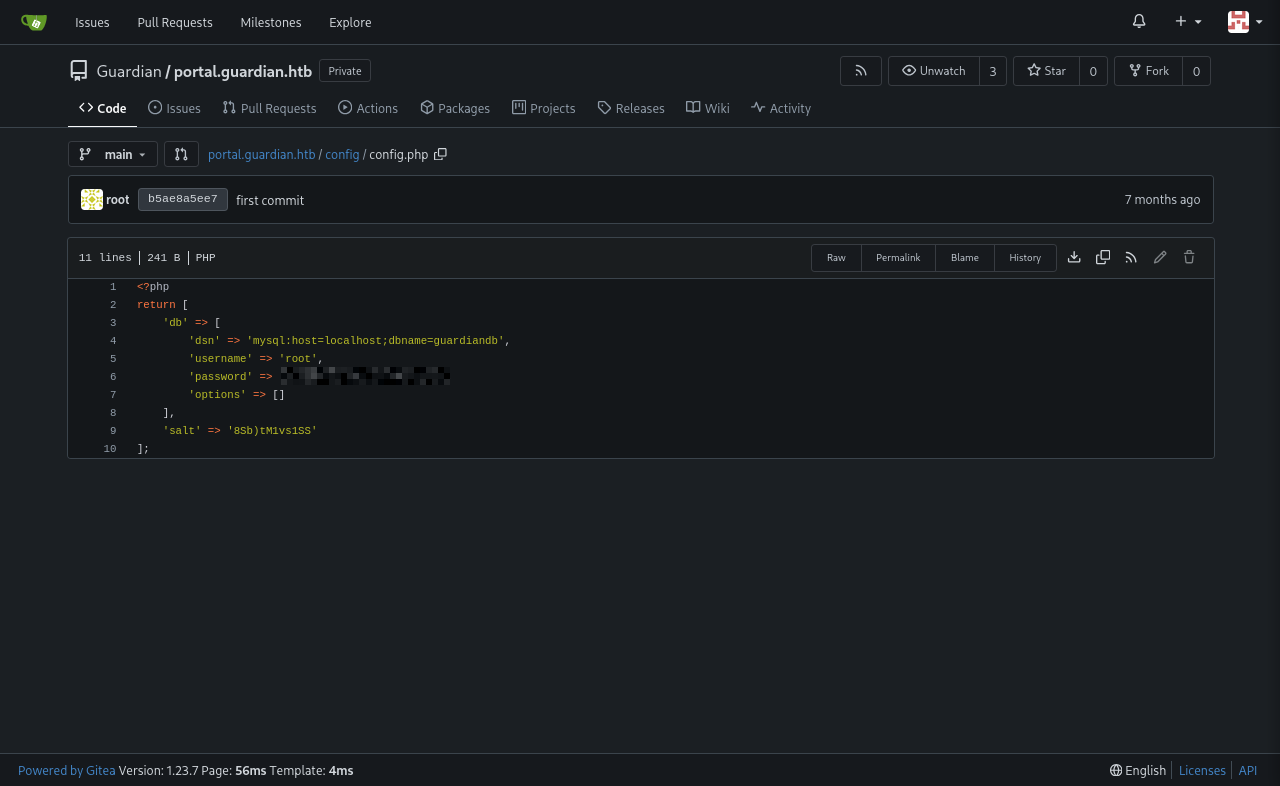
Task: Select commit b5ae8a5ee7
Action: coord(182,199)
